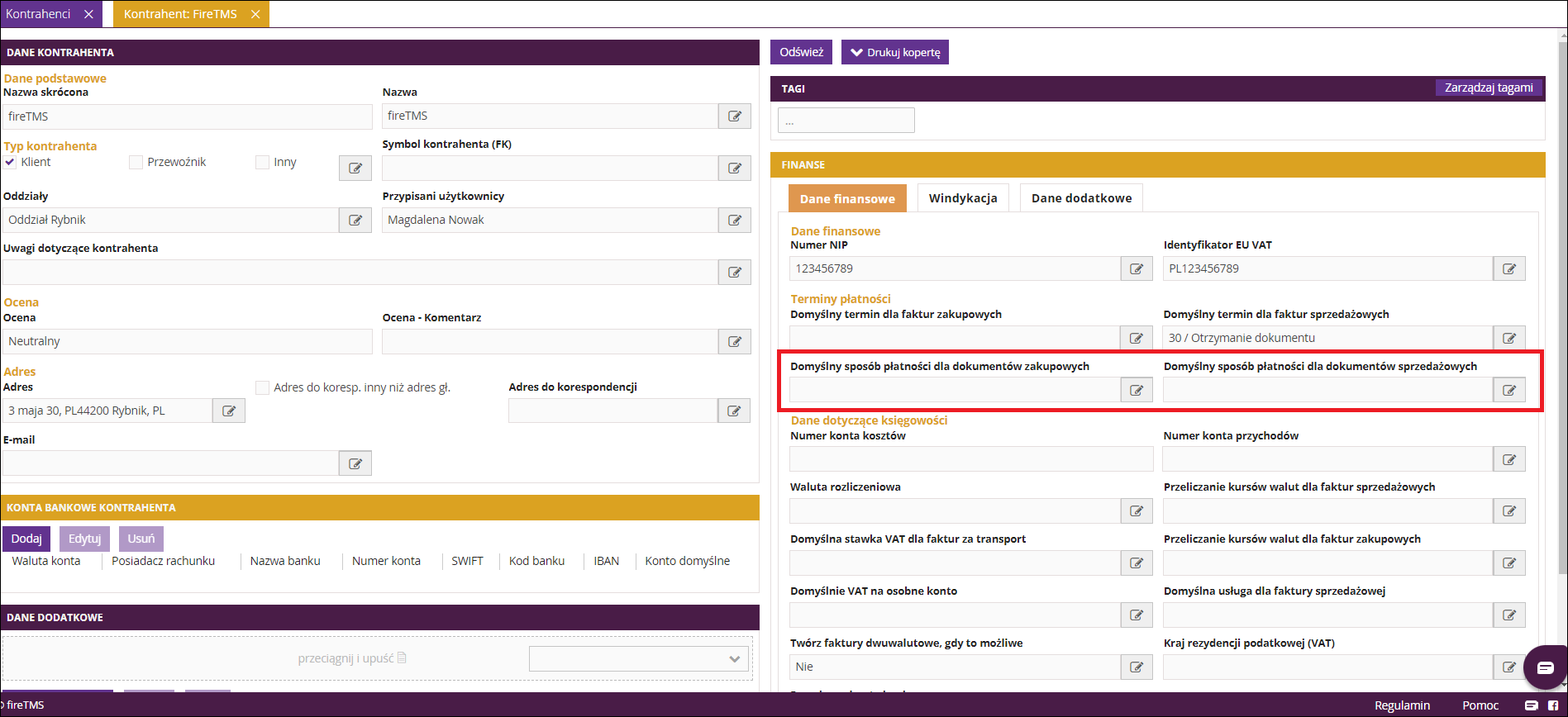The image size is (1568, 717).
Task: Edit Ocena - Komentarz via edit icon
Action: click(734, 342)
